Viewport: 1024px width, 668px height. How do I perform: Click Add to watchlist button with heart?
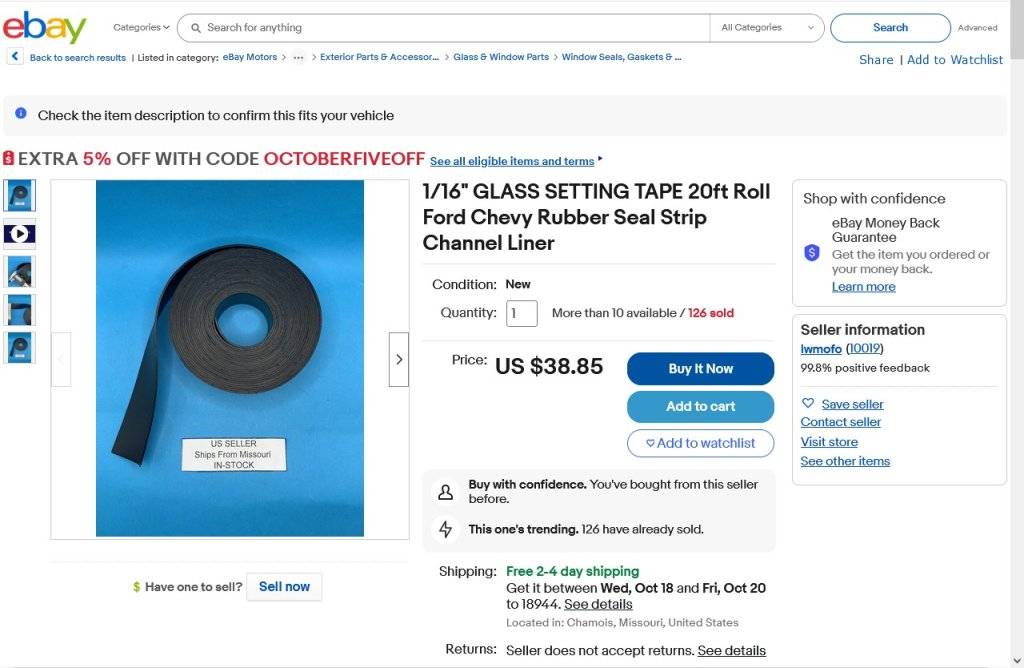coord(700,443)
